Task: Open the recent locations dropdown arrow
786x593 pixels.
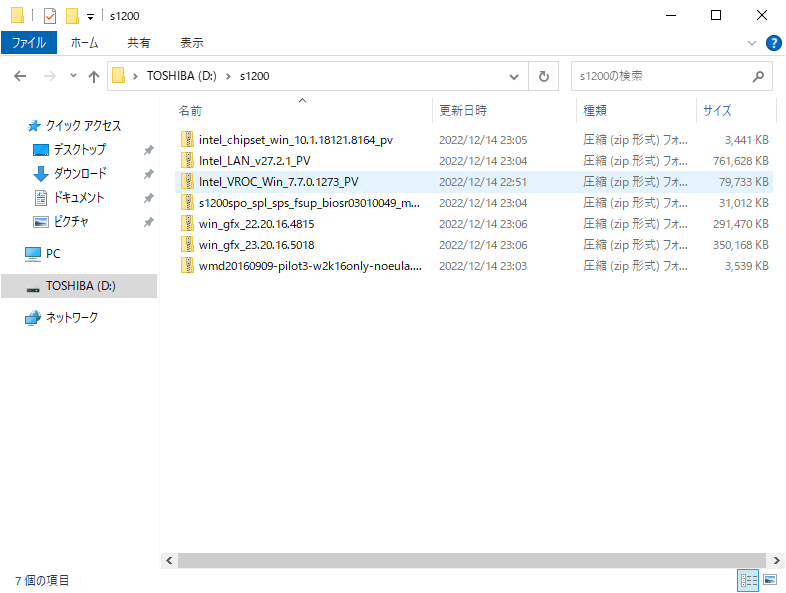Action: coord(73,76)
